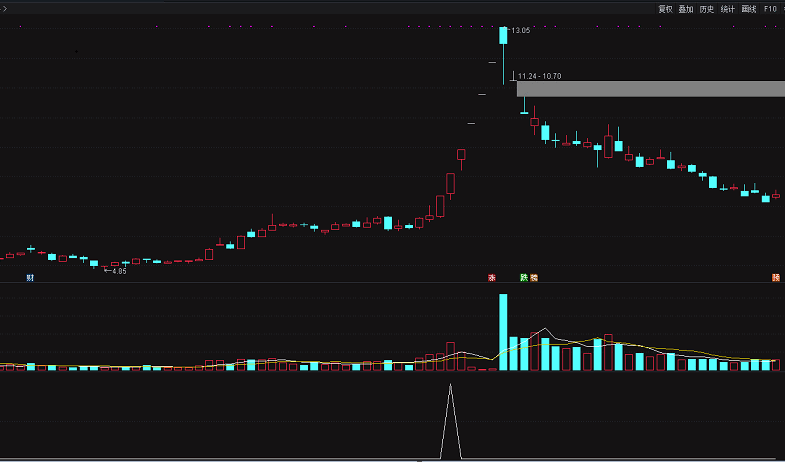Select the lowest candlestick near 4.85
This screenshot has width=785, height=462.
105,267
